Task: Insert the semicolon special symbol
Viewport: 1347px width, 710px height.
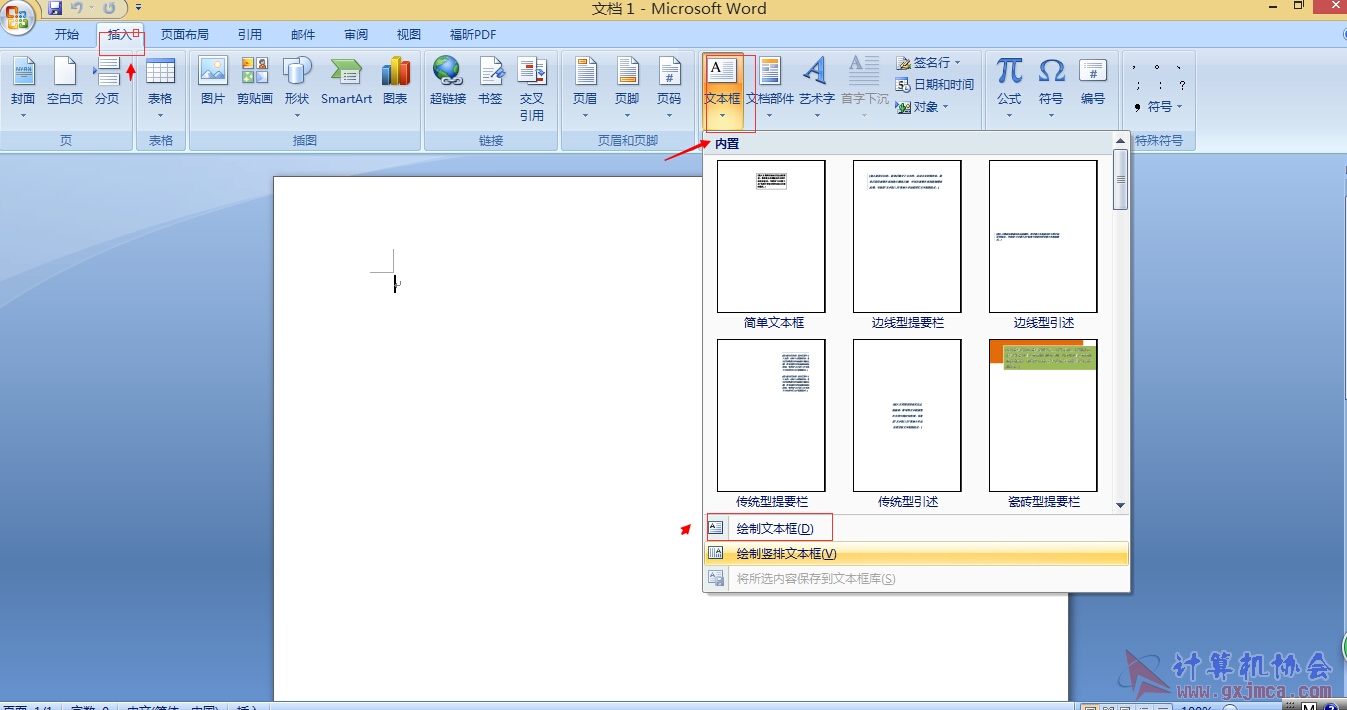Action: pos(1138,86)
